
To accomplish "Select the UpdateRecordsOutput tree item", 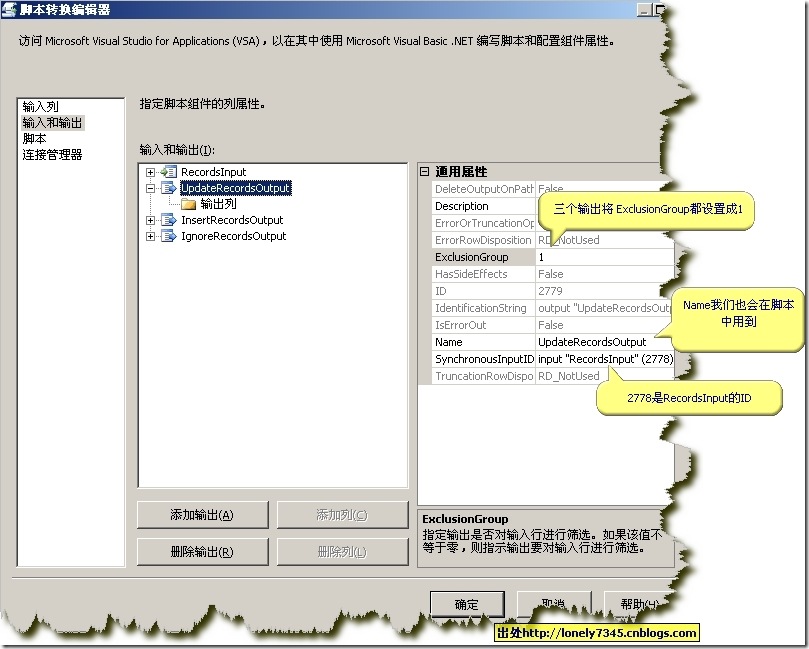I will click(236, 188).
